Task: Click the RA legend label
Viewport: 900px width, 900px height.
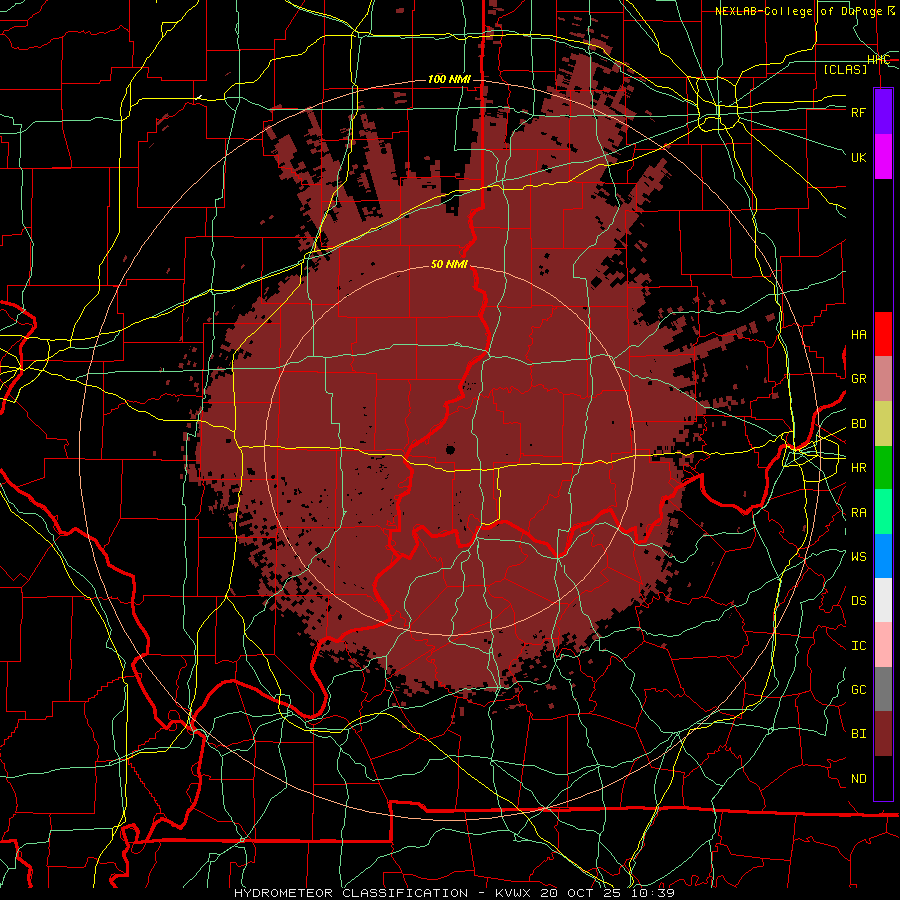Action: 859,513
